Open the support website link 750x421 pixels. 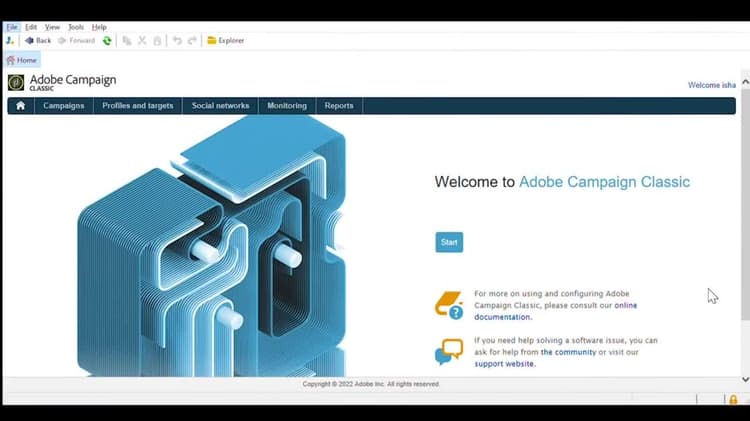[x=504, y=364]
